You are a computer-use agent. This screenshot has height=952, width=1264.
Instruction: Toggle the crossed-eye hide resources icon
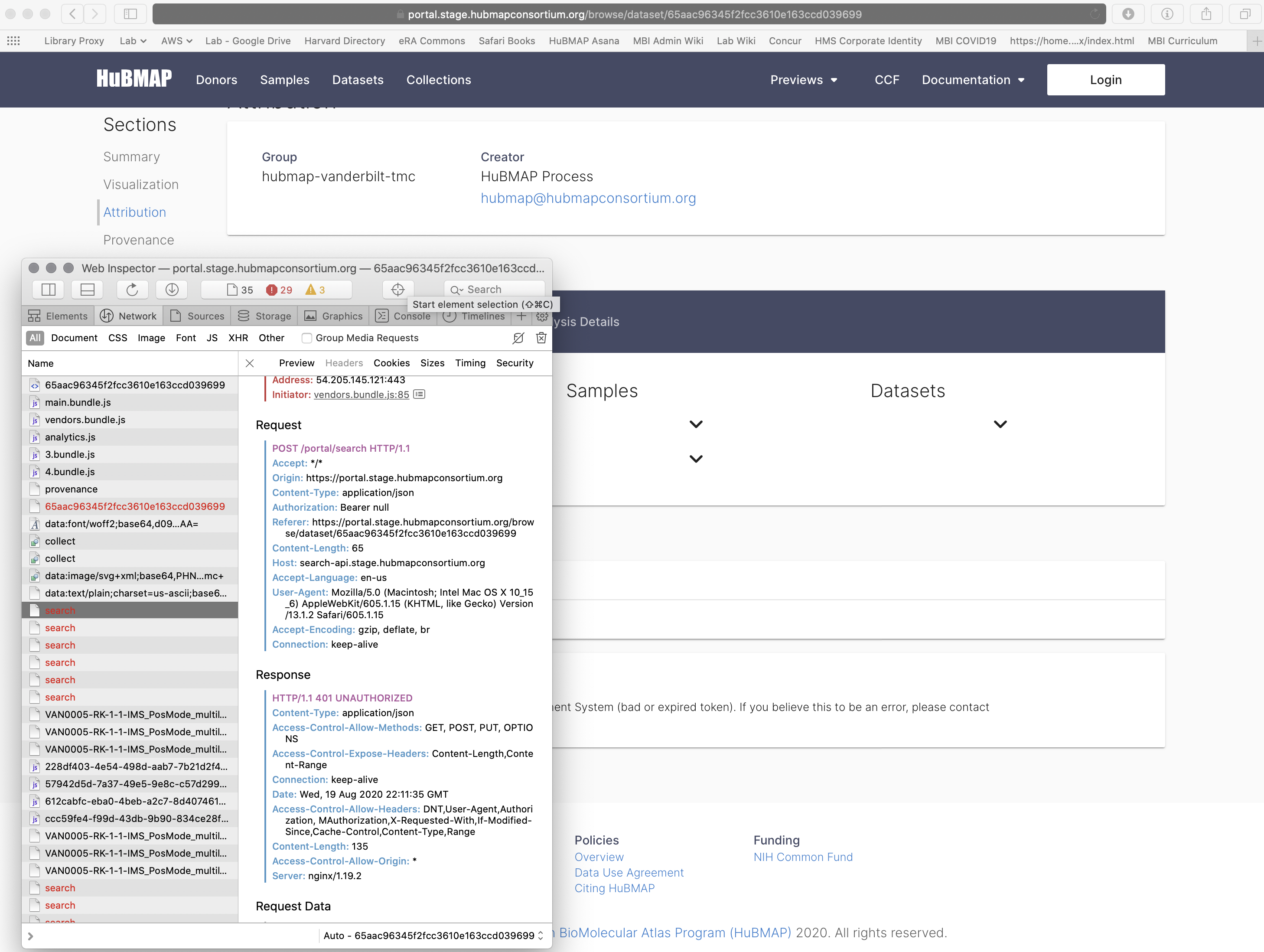(x=518, y=338)
